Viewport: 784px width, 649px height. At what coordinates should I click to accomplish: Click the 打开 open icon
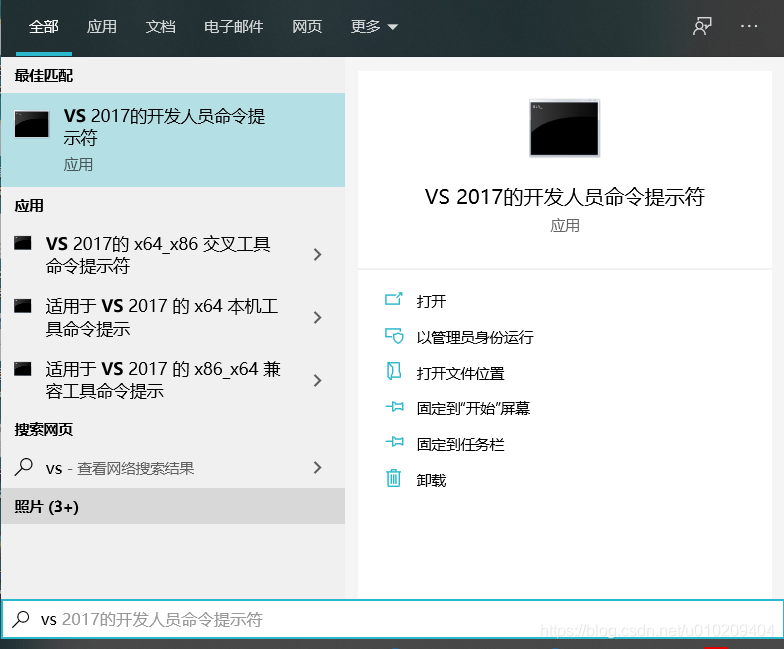coord(394,300)
